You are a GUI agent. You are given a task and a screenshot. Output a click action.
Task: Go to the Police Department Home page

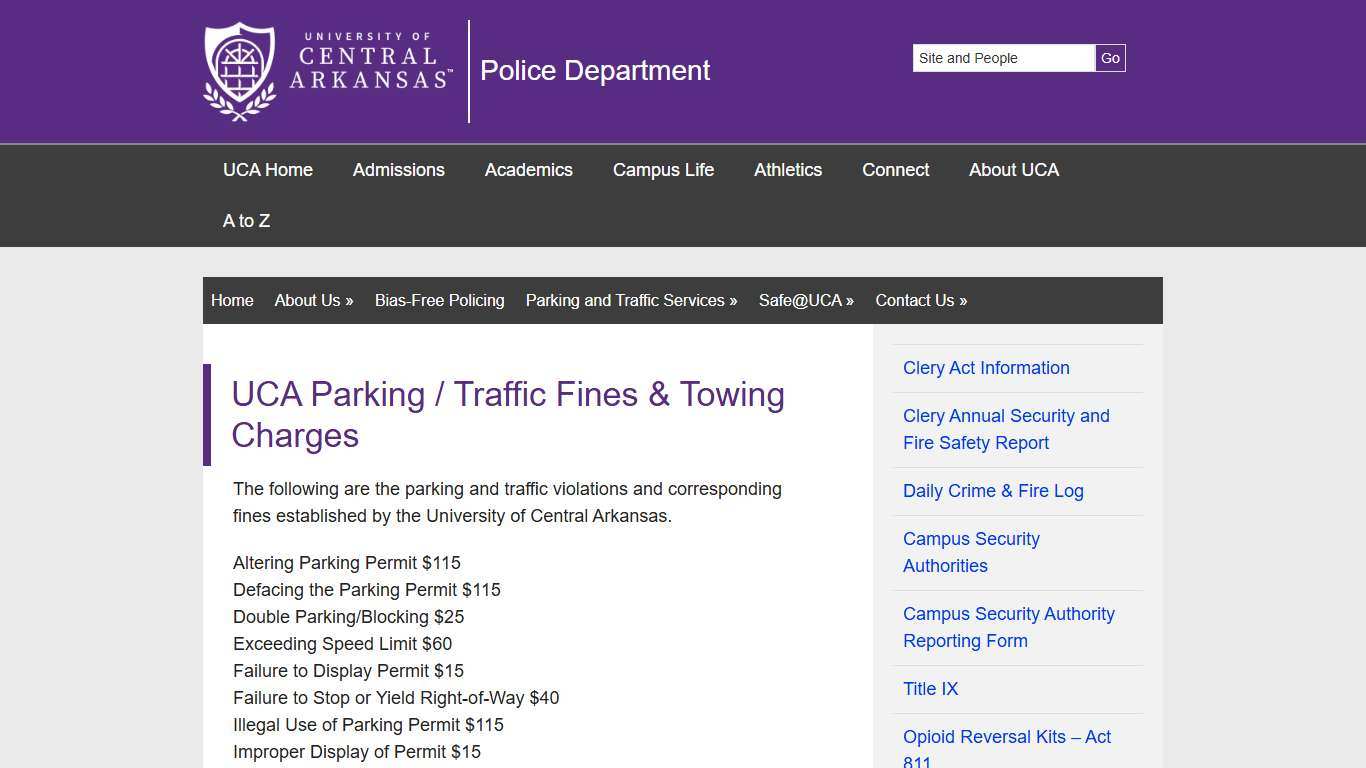point(232,300)
